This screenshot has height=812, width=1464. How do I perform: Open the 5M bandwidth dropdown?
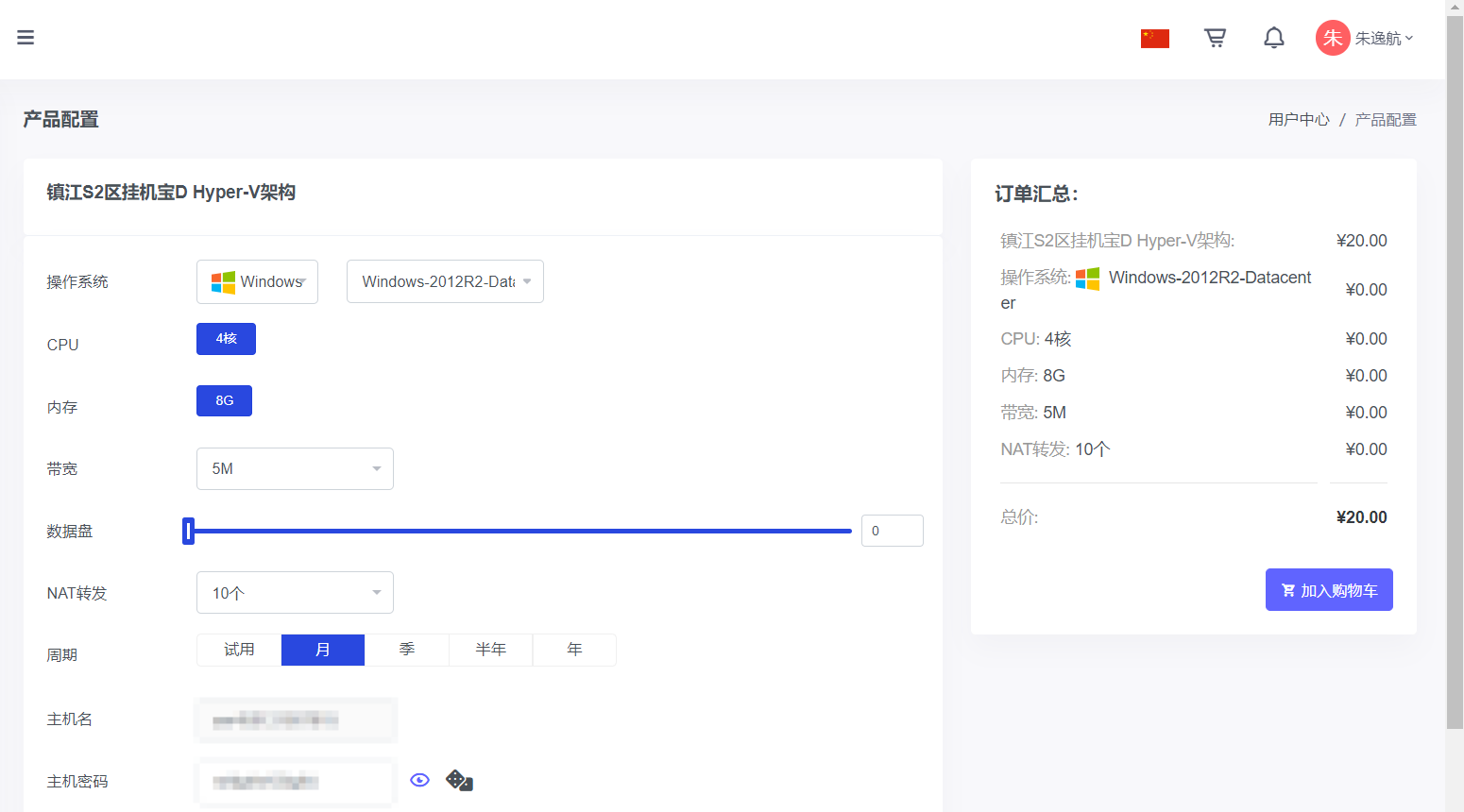point(295,469)
